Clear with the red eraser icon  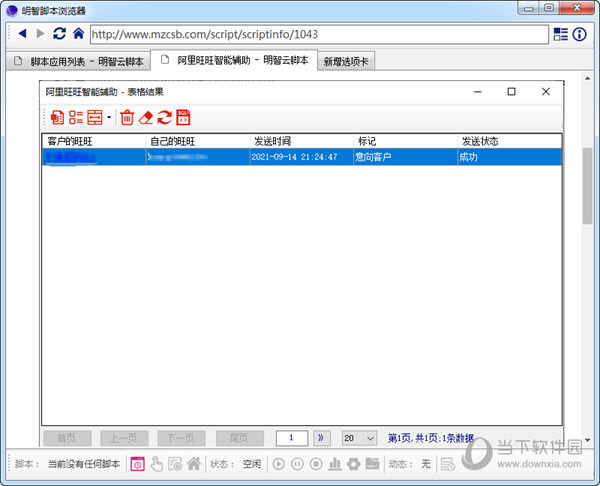pyautogui.click(x=146, y=117)
